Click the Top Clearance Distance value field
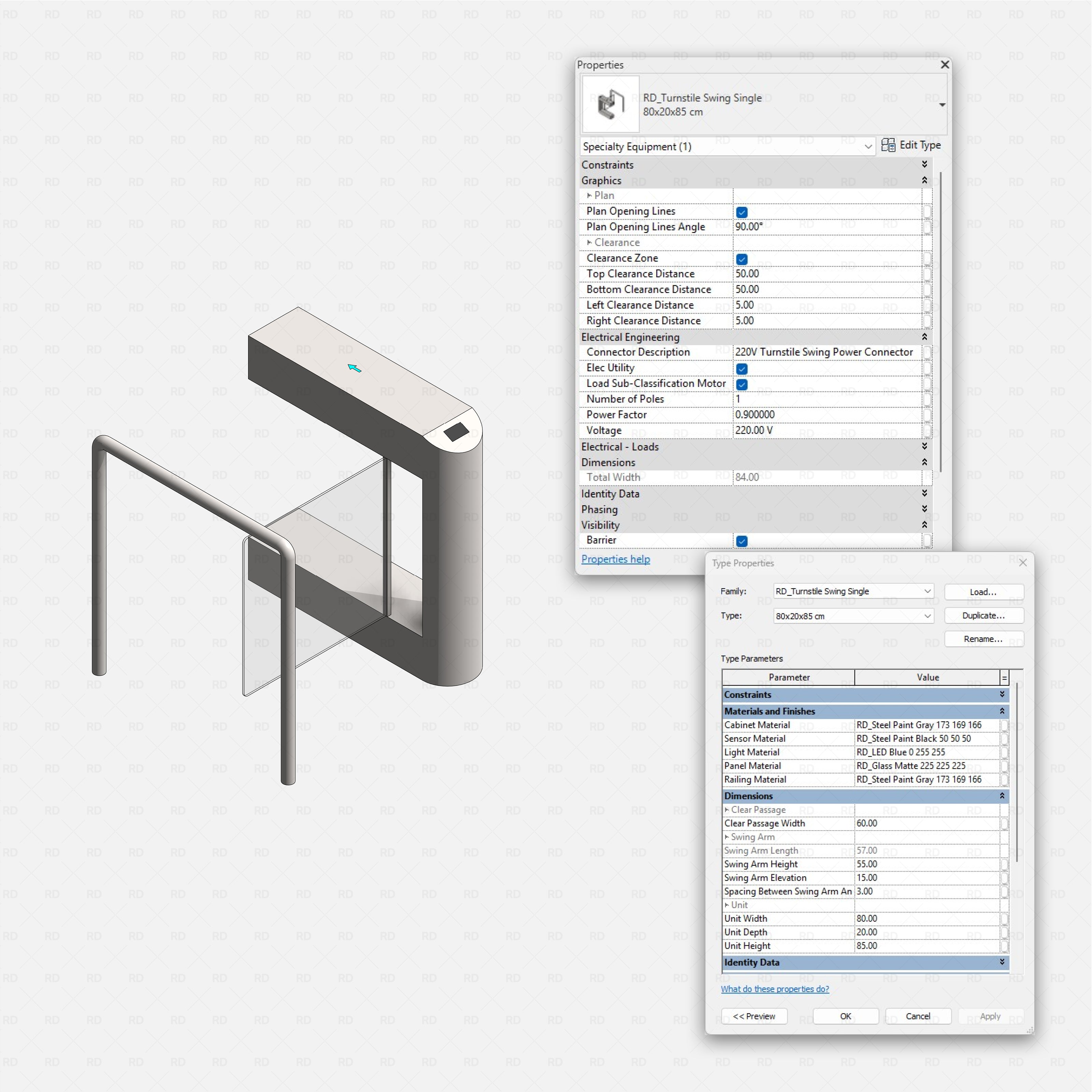This screenshot has height=1092, width=1092. [827, 274]
